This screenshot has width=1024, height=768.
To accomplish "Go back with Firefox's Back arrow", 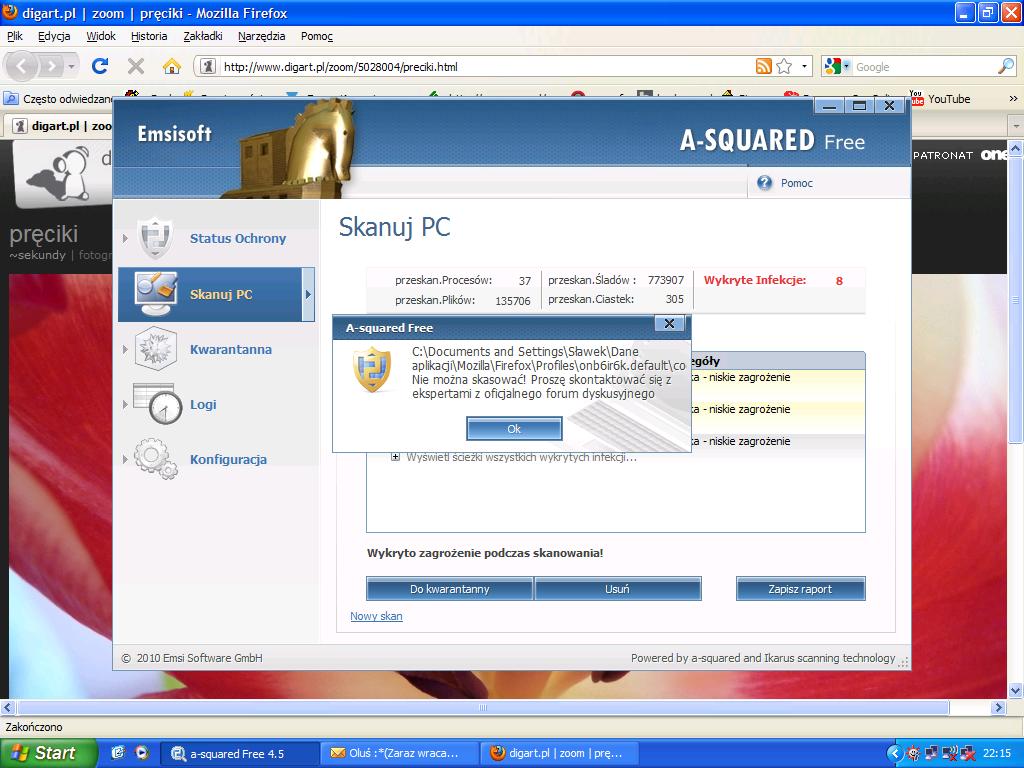I will click(x=21, y=66).
